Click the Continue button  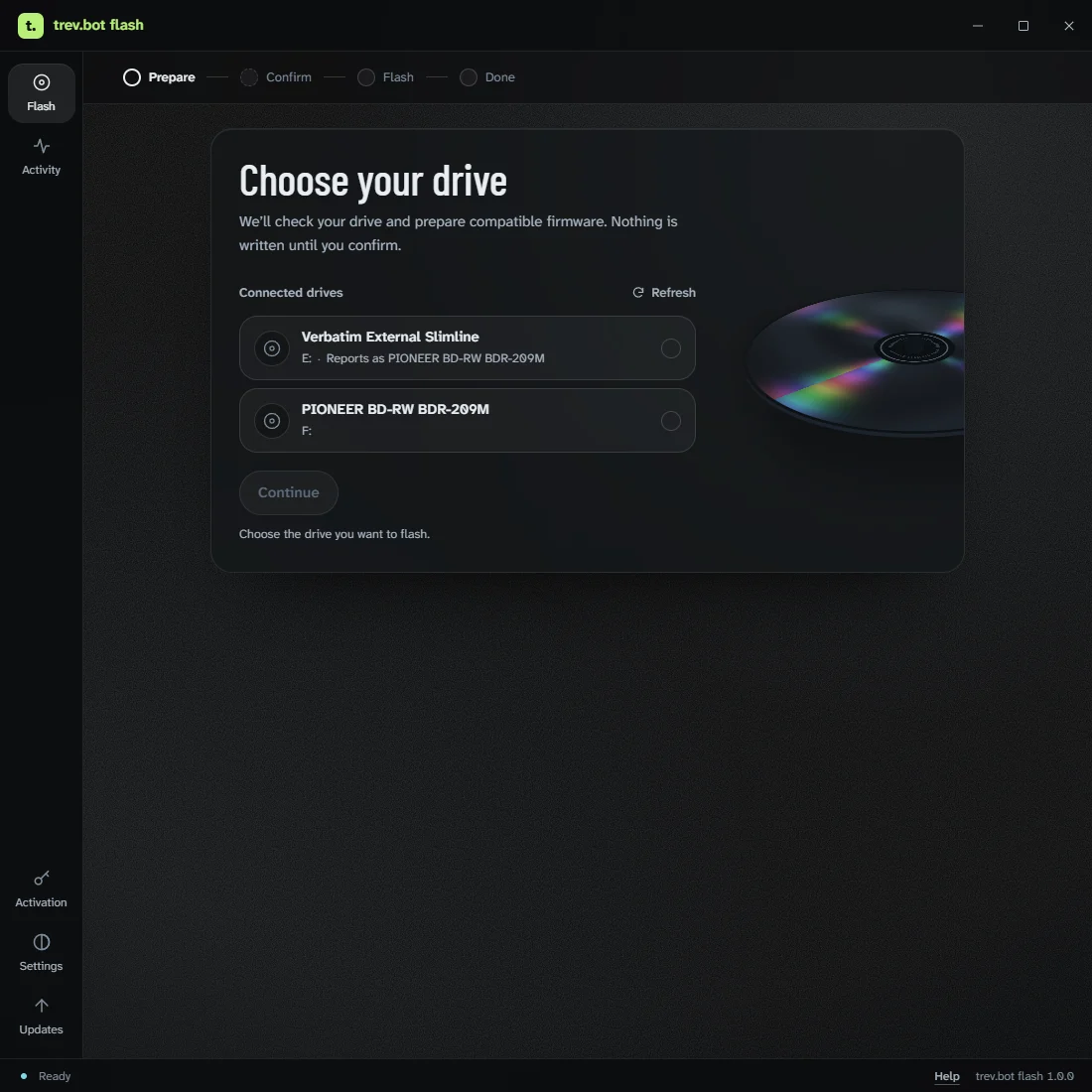288,493
